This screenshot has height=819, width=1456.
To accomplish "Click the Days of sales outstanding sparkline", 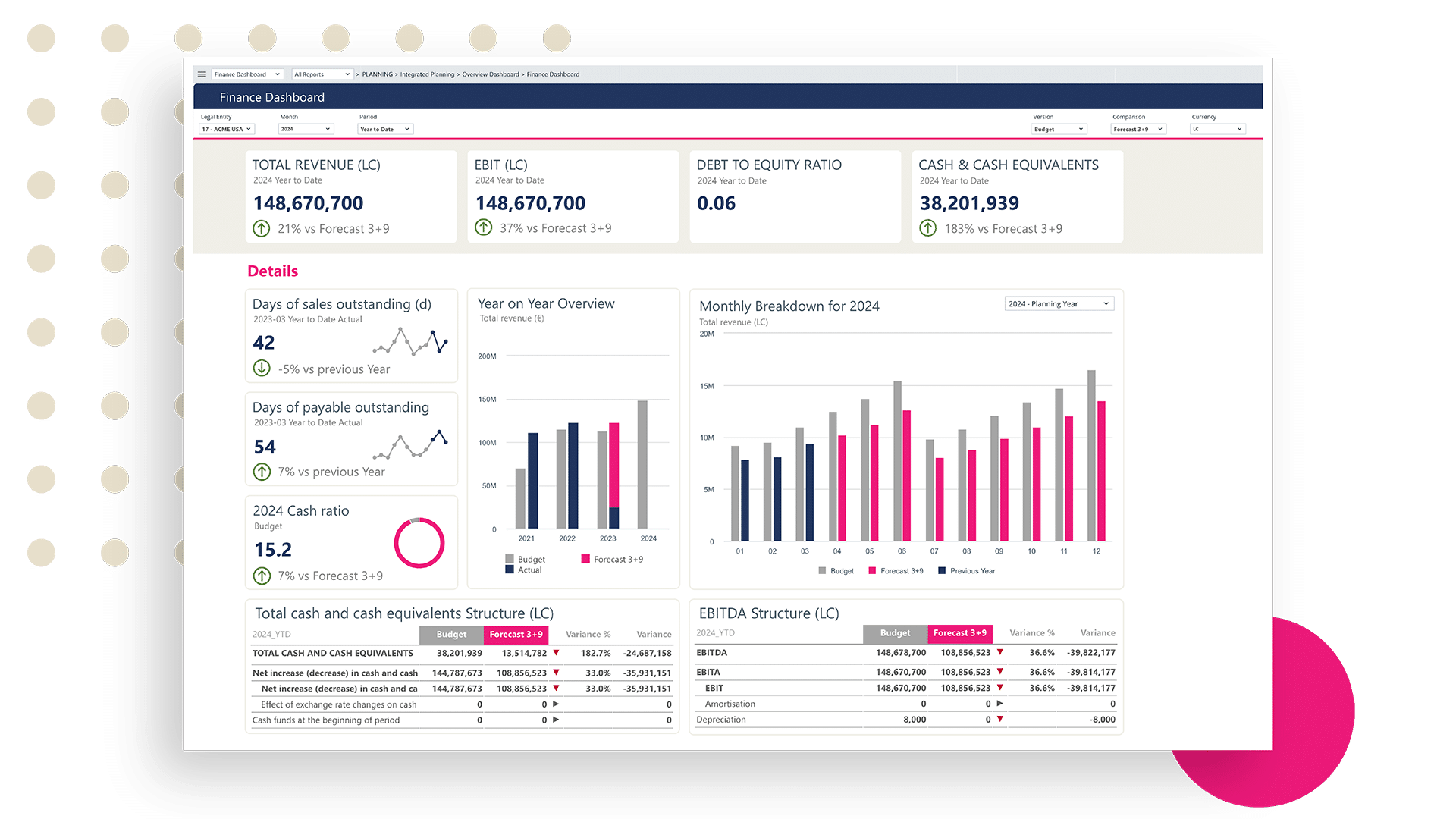I will coord(410,342).
